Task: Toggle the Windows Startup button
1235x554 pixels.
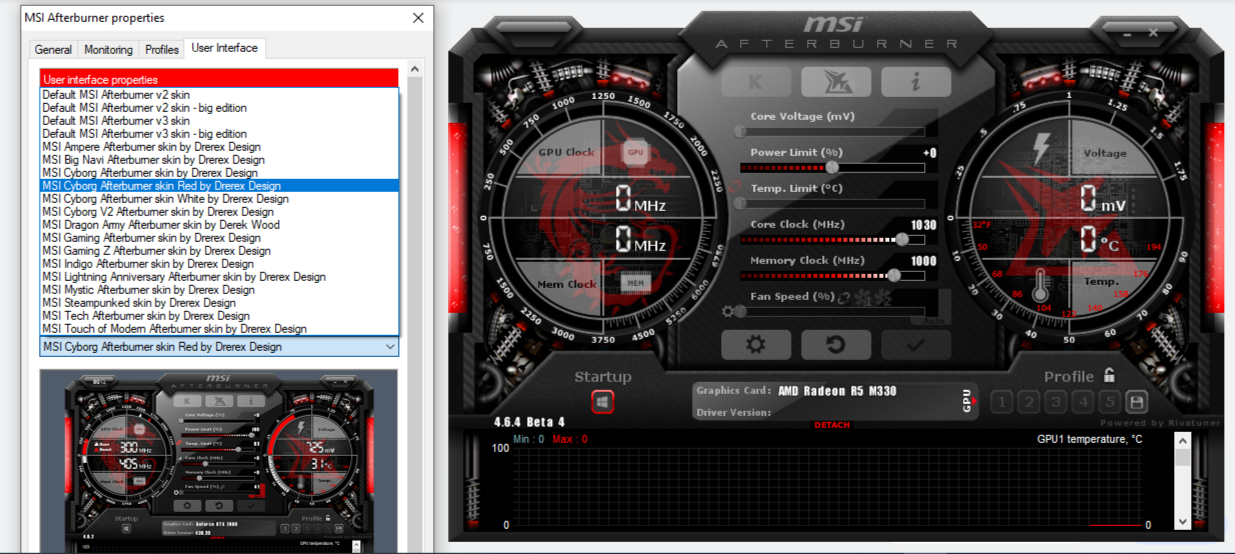Action: pos(602,402)
